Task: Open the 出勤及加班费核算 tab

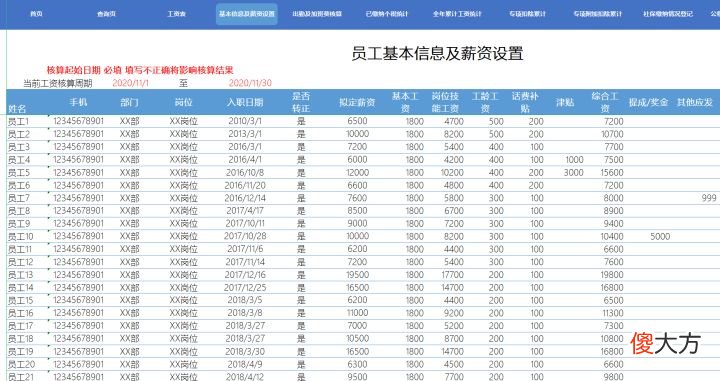Action: tap(317, 14)
